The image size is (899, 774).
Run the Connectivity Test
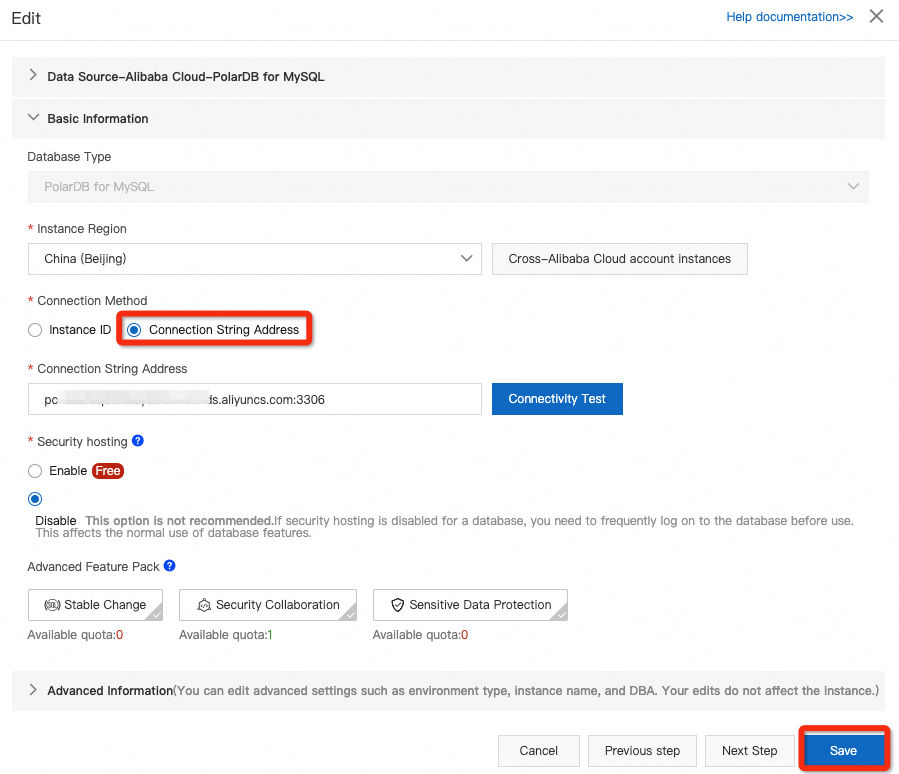pos(557,399)
